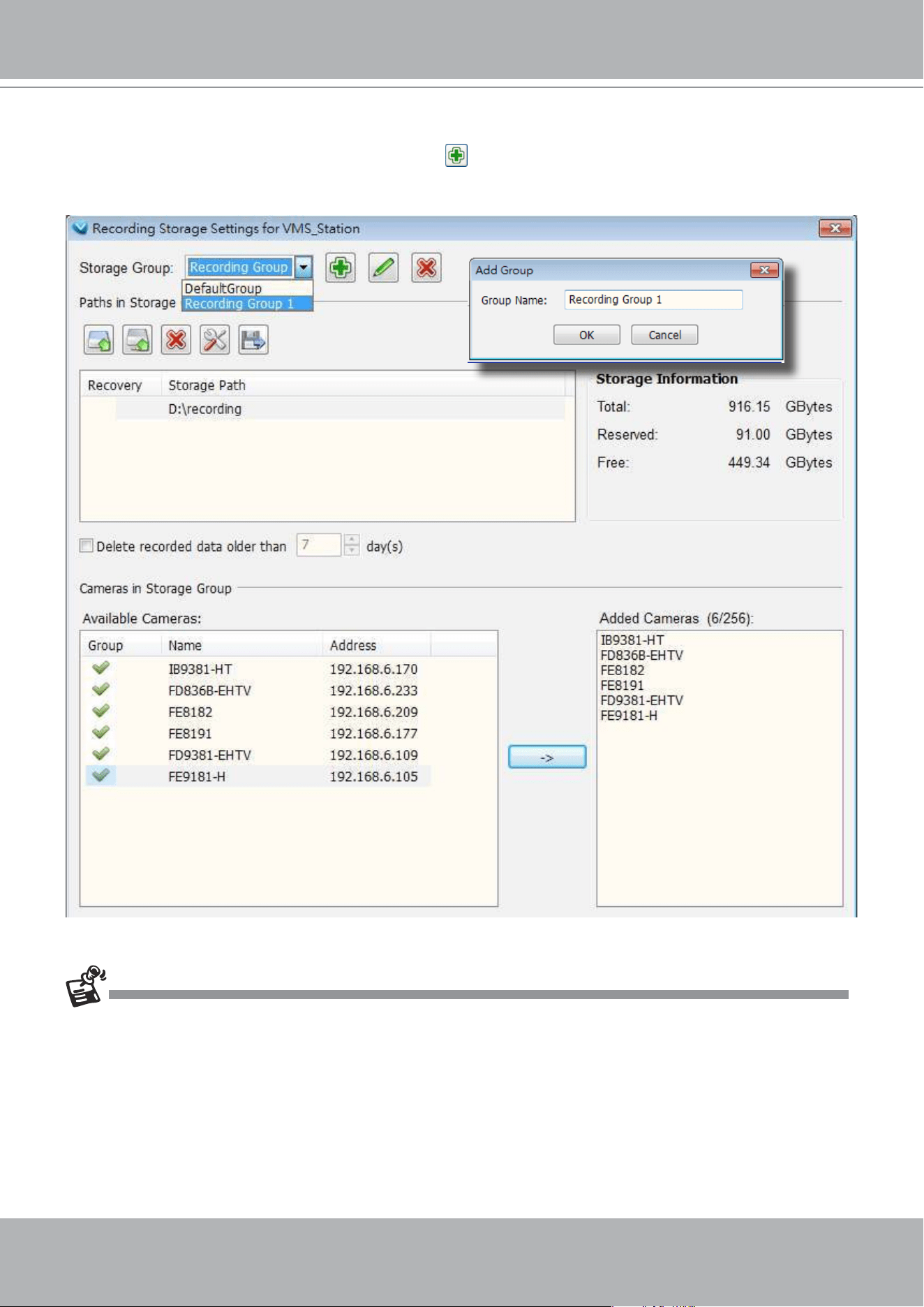The height and width of the screenshot is (1307, 924).
Task: Open the Storage Group dropdown arrow
Action: (x=304, y=267)
